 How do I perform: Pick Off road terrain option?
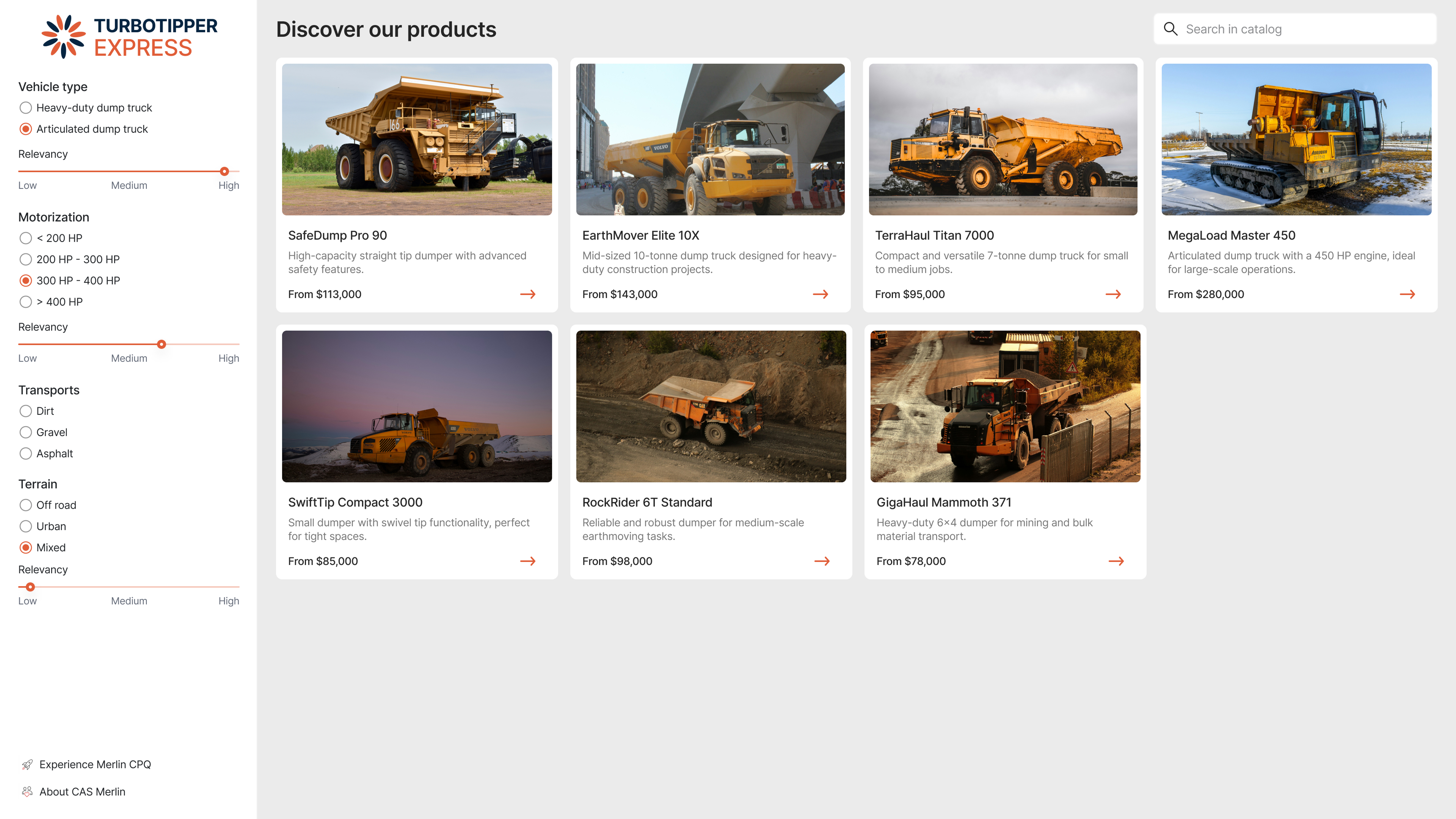[25, 505]
